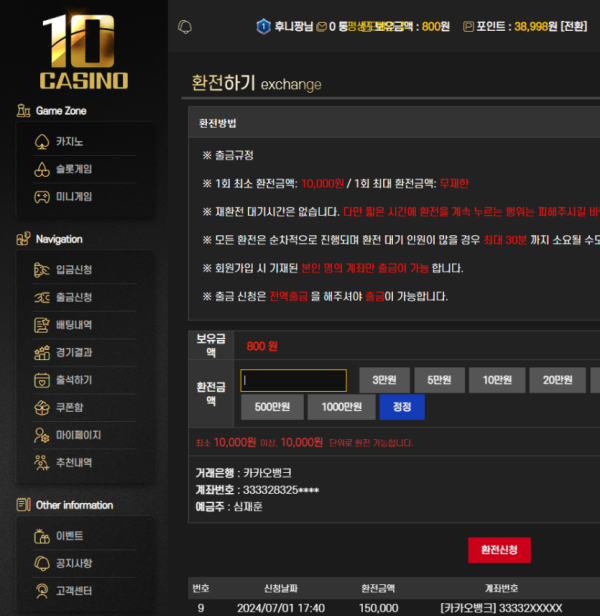Viewport: 600px width, 616px height.
Task: Click the 2024/07/01 17:40 date cell
Action: tap(281, 608)
